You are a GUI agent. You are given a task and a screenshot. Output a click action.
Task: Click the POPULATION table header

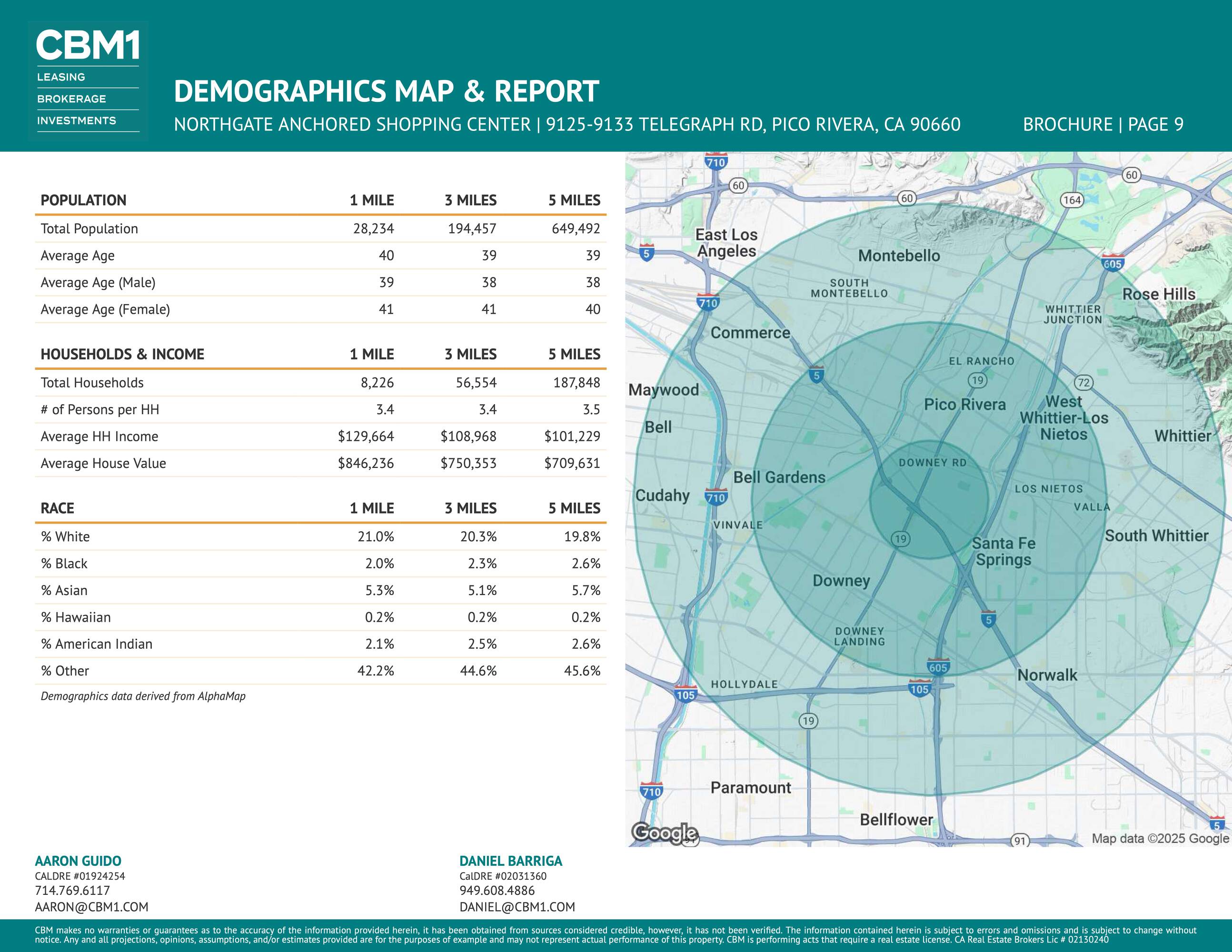83,200
